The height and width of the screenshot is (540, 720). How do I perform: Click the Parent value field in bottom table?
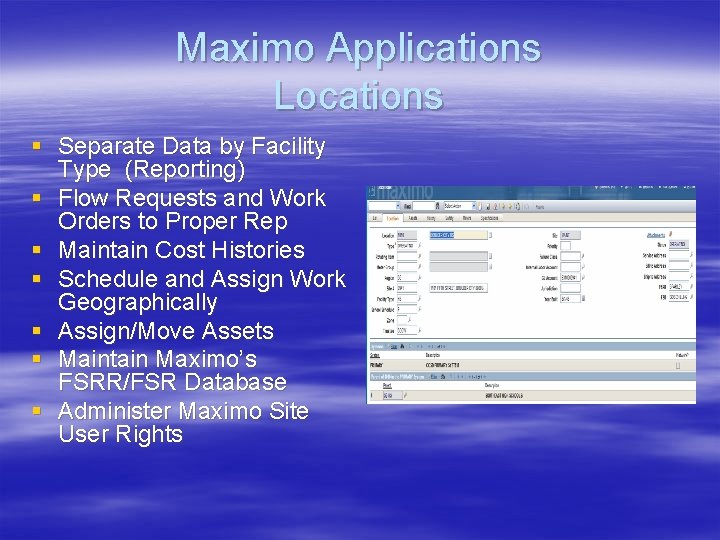coord(393,395)
